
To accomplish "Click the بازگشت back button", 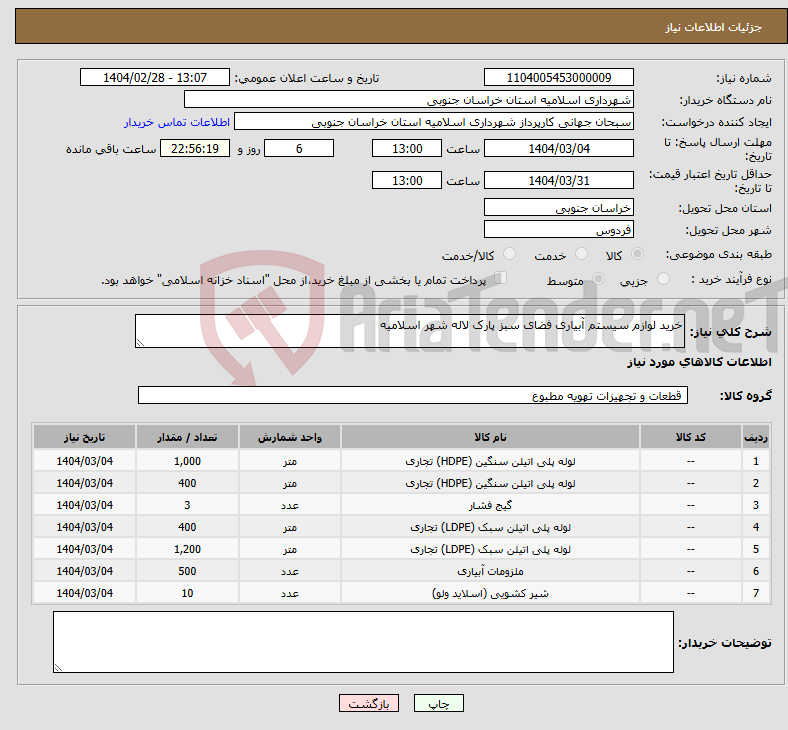I will pyautogui.click(x=369, y=704).
